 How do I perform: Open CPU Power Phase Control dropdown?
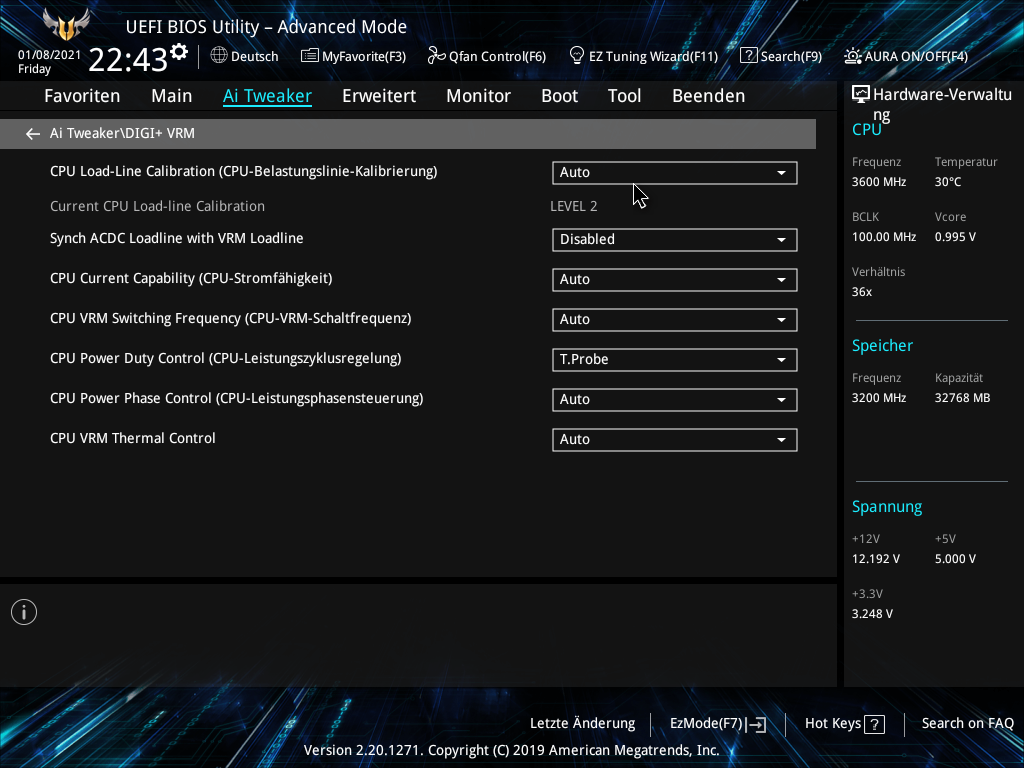tap(675, 400)
